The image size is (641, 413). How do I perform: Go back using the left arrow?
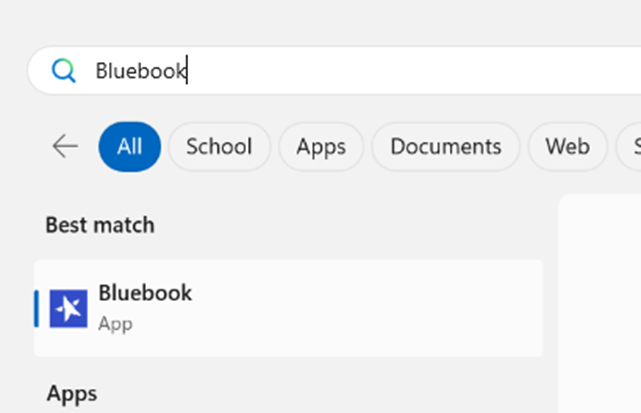65,146
